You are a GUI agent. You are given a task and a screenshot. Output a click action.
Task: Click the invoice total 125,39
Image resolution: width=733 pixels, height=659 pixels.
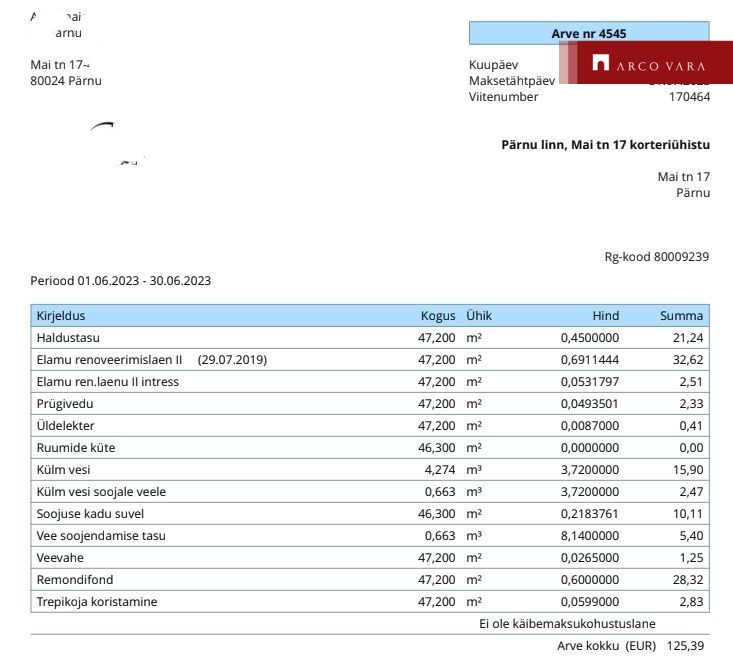point(685,645)
